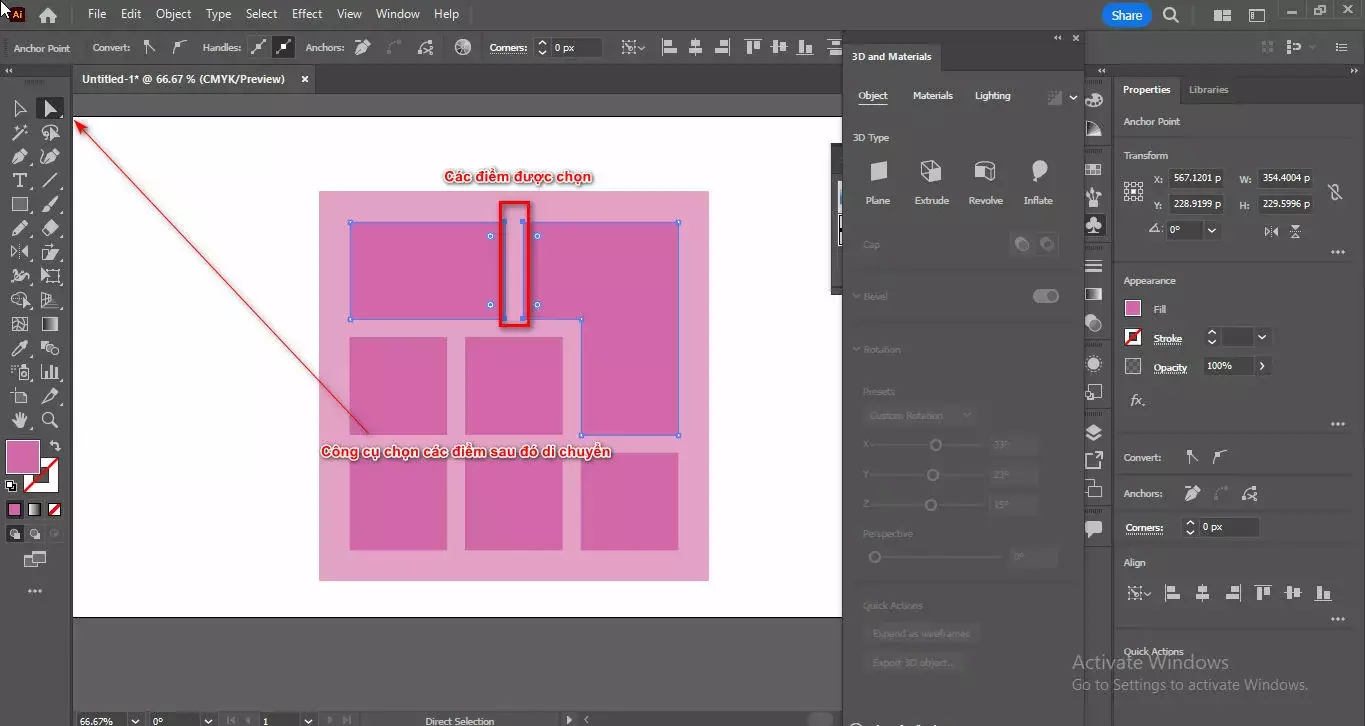Toggle the Bevel switch in 3D panel
Image resolution: width=1365 pixels, height=726 pixels.
[x=1046, y=296]
